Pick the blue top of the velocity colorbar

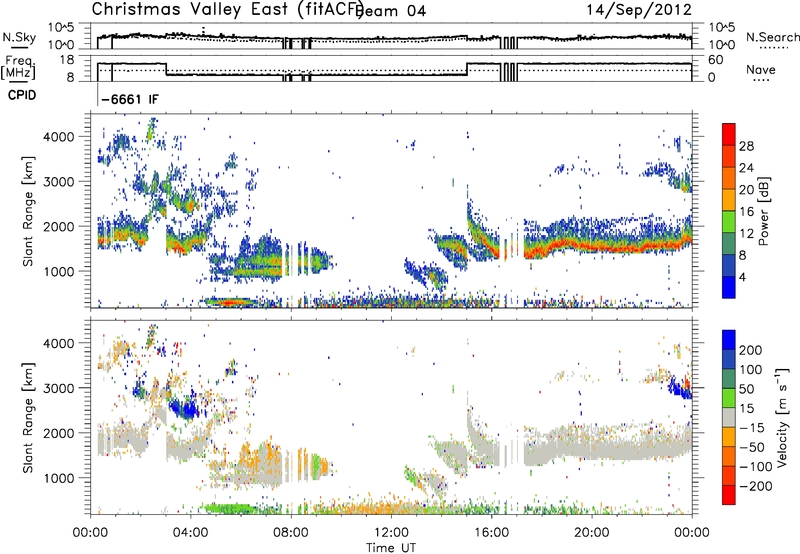pos(729,340)
